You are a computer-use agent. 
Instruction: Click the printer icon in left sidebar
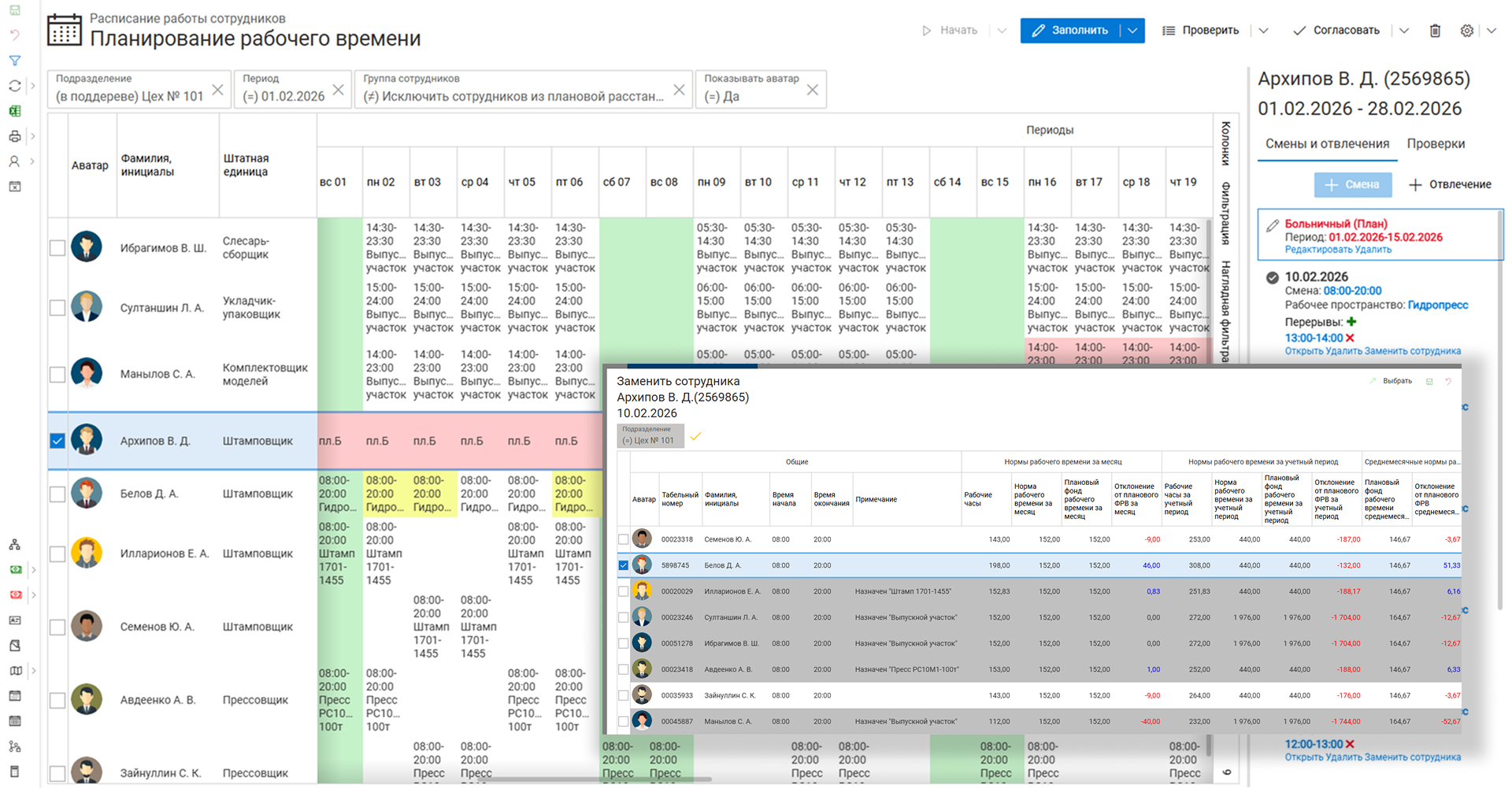(x=15, y=136)
